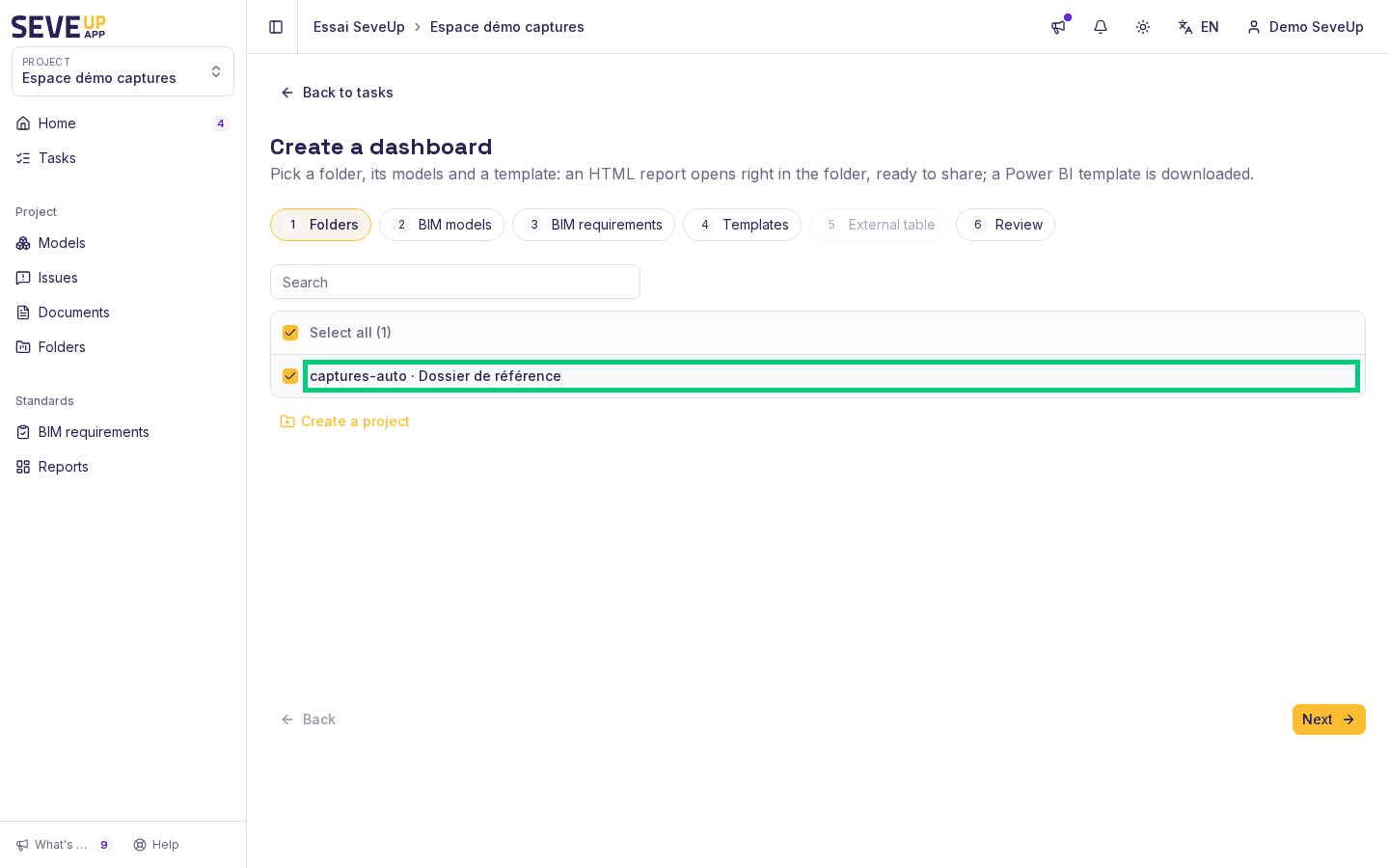1389x868 pixels.
Task: Click the captures-auto · Dossier de référence row
Action: click(818, 376)
